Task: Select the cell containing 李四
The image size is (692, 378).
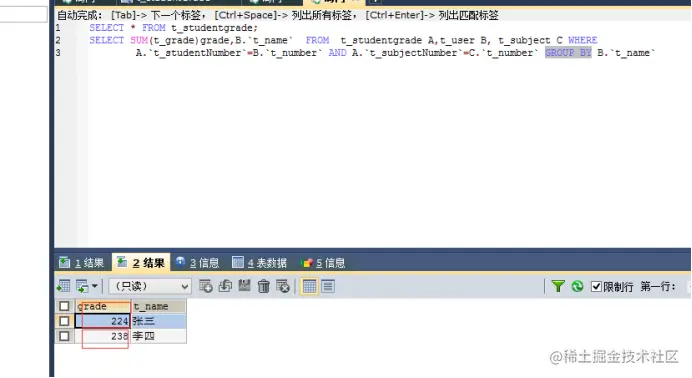Action: (159, 336)
